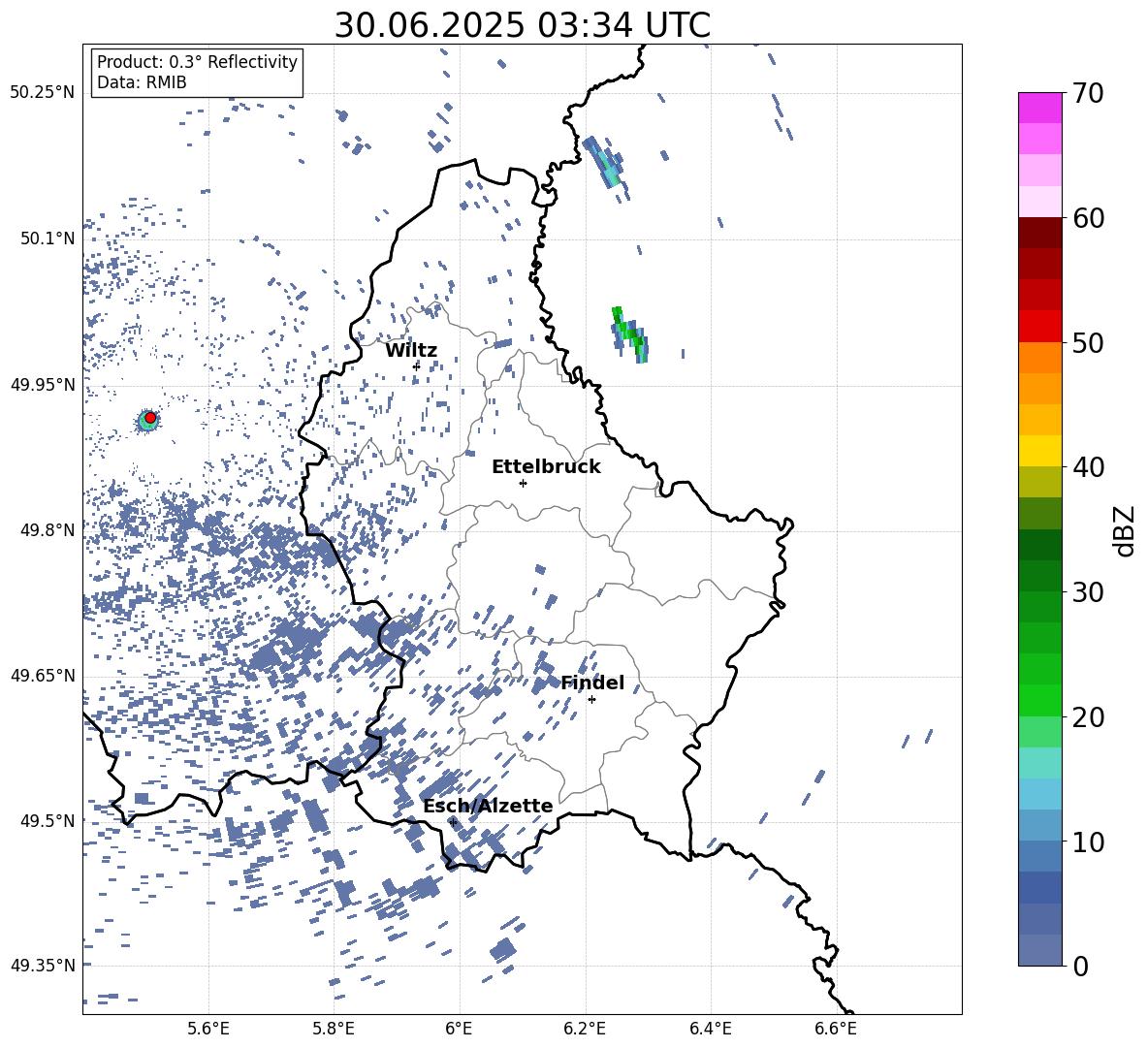Click the 70 colorbar tick label
Screen dimensions: 1148x1048
click(x=1088, y=94)
